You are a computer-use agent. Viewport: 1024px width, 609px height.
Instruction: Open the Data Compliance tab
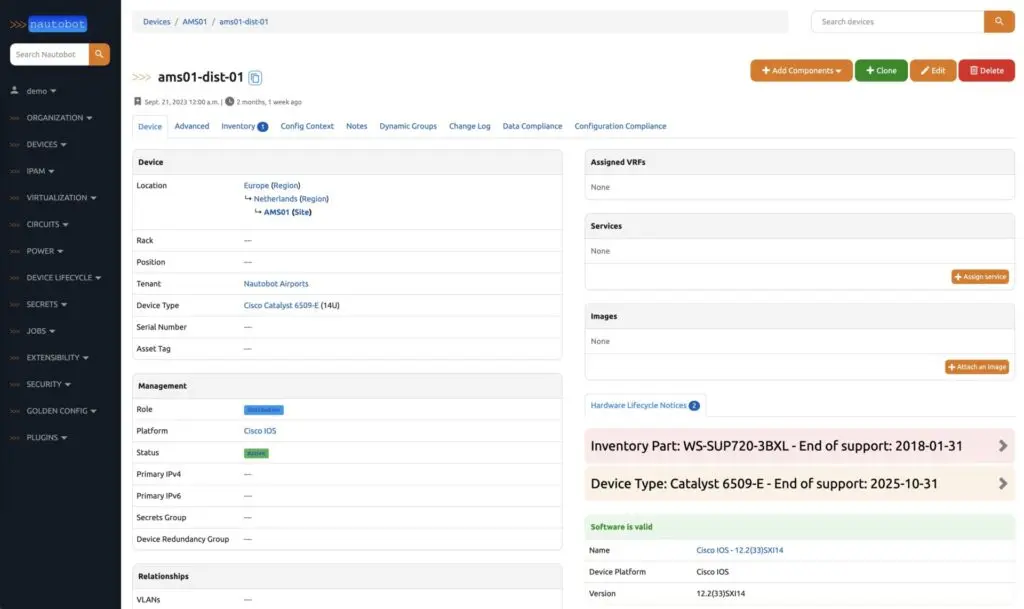pos(532,126)
